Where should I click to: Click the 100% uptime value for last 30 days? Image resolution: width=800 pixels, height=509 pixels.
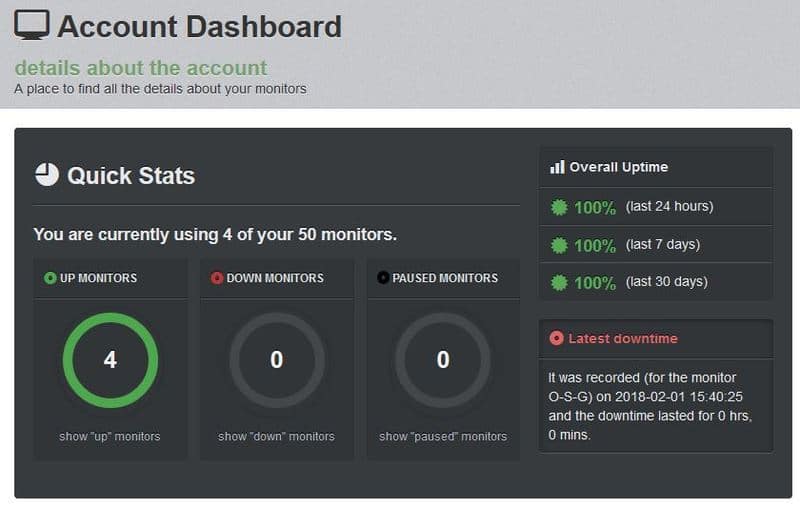(595, 283)
